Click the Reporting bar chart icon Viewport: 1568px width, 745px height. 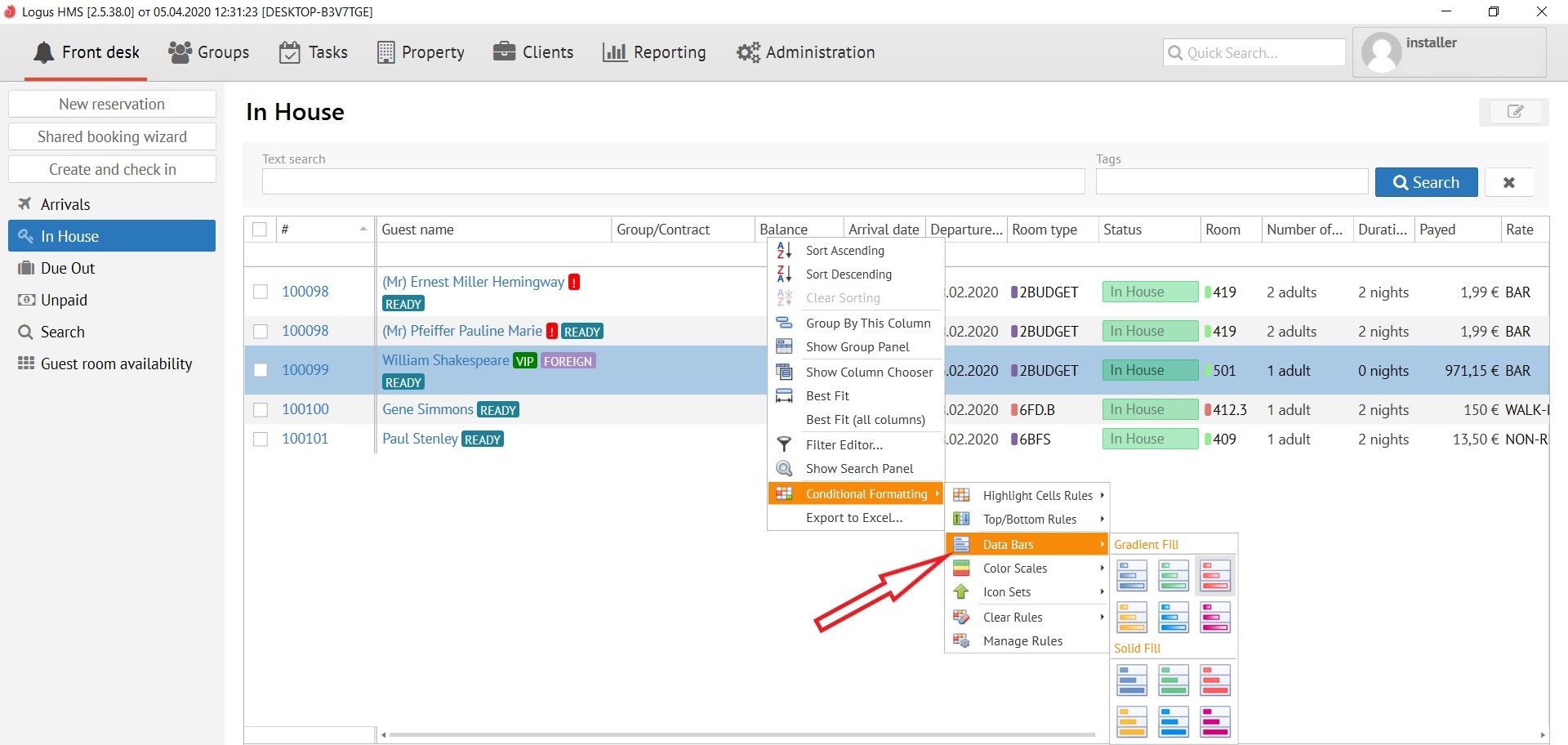point(614,52)
